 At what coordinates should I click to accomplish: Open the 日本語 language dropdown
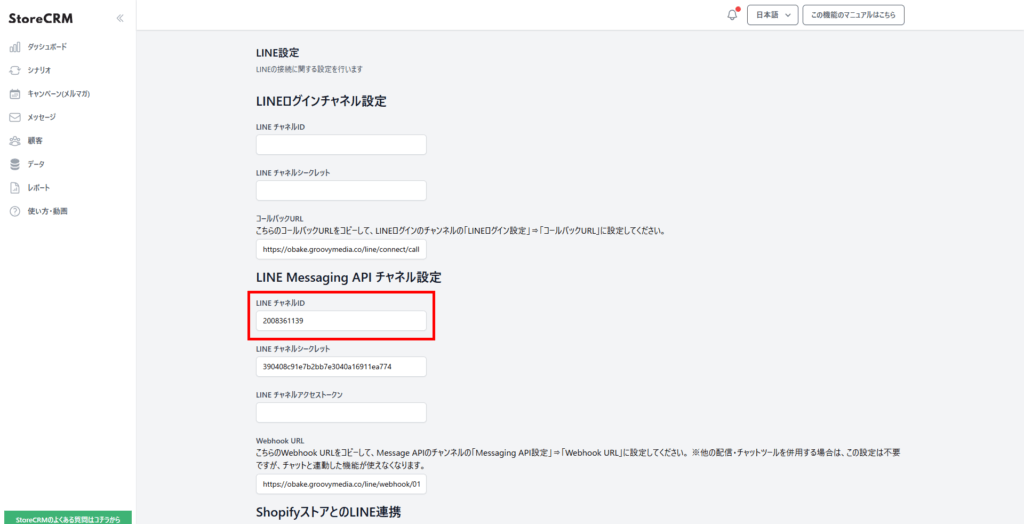click(x=772, y=15)
